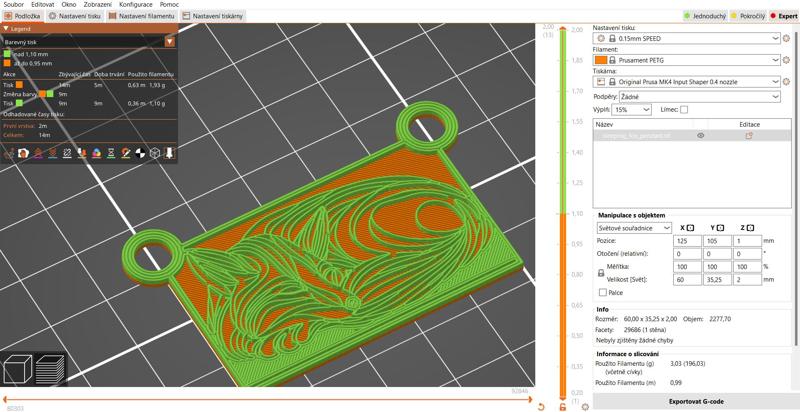The width and height of the screenshot is (800, 412).
Task: Open the Soubor menu
Action: click(x=13, y=4)
